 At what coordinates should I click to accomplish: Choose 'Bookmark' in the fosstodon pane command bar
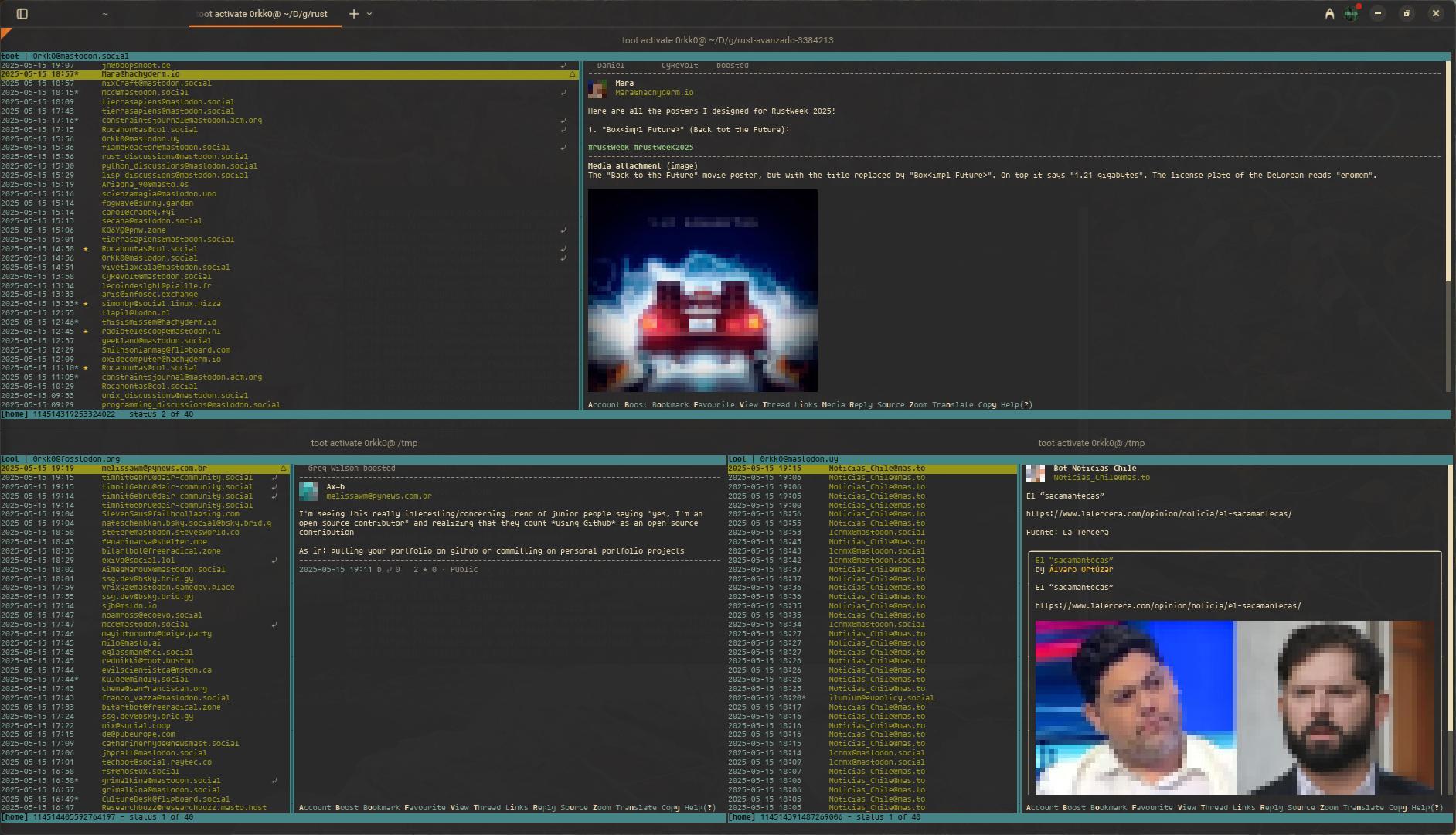[381, 808]
